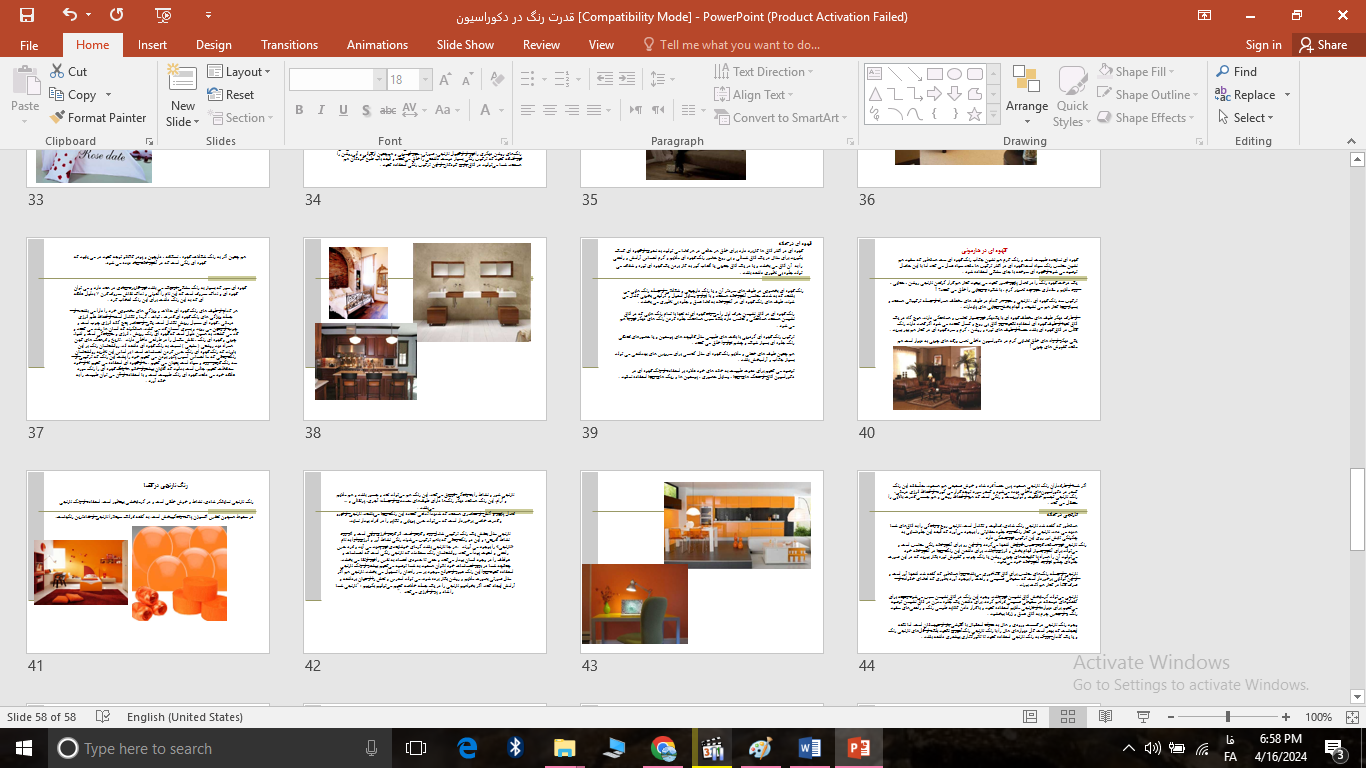This screenshot has width=1366, height=768.
Task: Switch to Normal view in status bar
Action: [x=1030, y=717]
